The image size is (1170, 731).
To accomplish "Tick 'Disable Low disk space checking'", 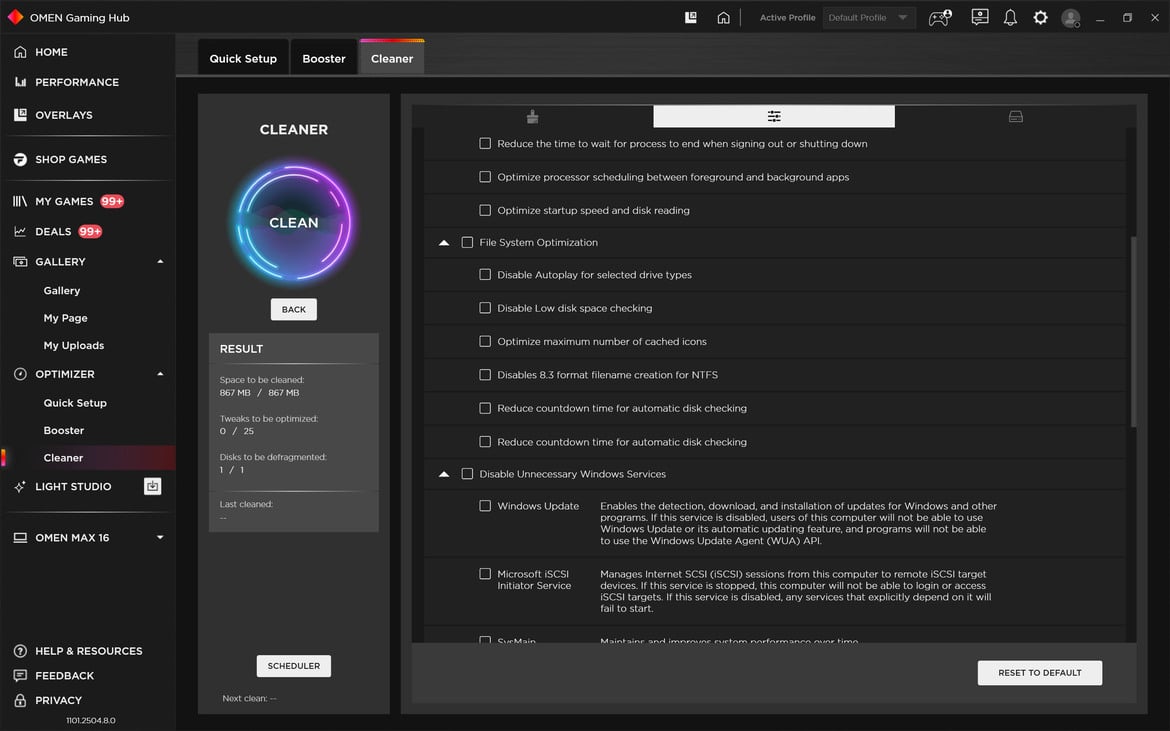I will (x=485, y=308).
